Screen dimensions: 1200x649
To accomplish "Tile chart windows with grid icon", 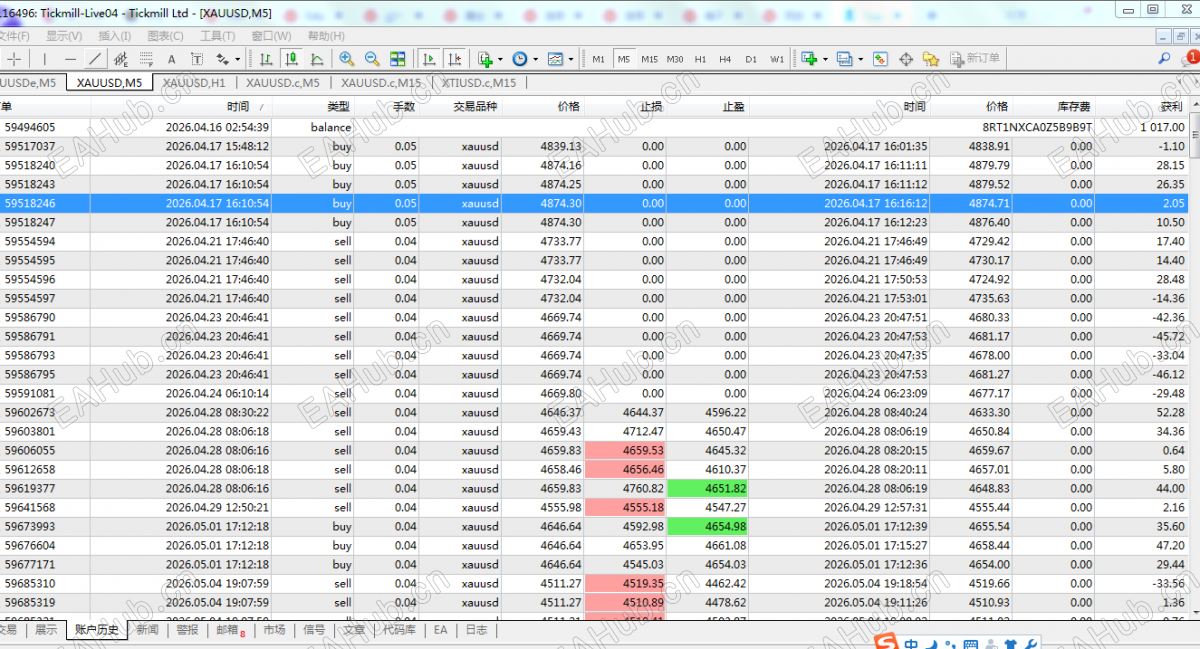I will point(397,59).
